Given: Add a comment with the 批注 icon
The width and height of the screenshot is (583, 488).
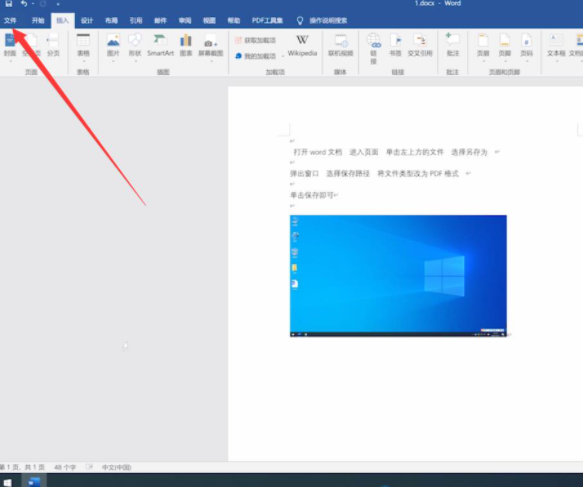Looking at the screenshot, I should 452,45.
